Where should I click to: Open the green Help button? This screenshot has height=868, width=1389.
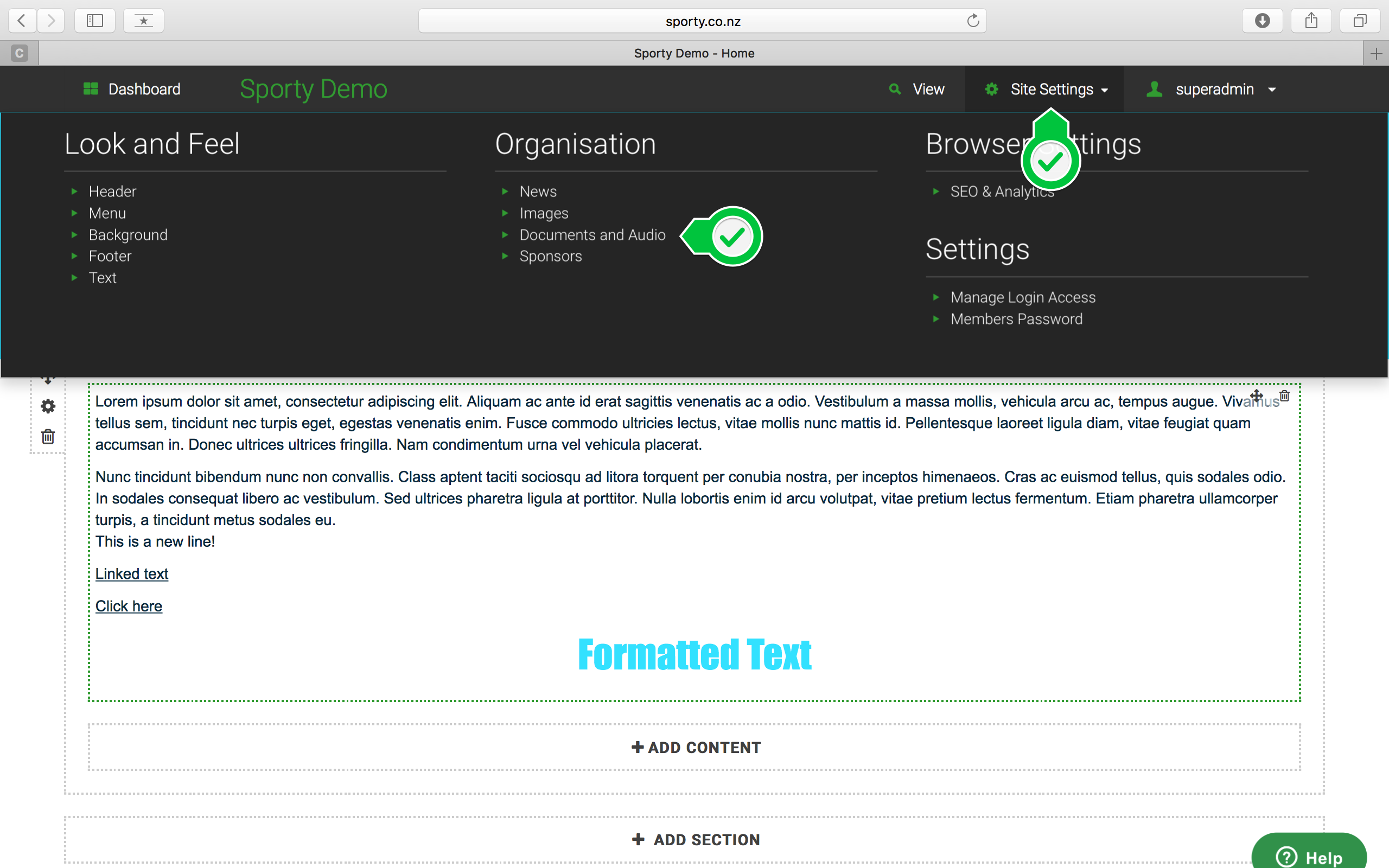(1309, 851)
